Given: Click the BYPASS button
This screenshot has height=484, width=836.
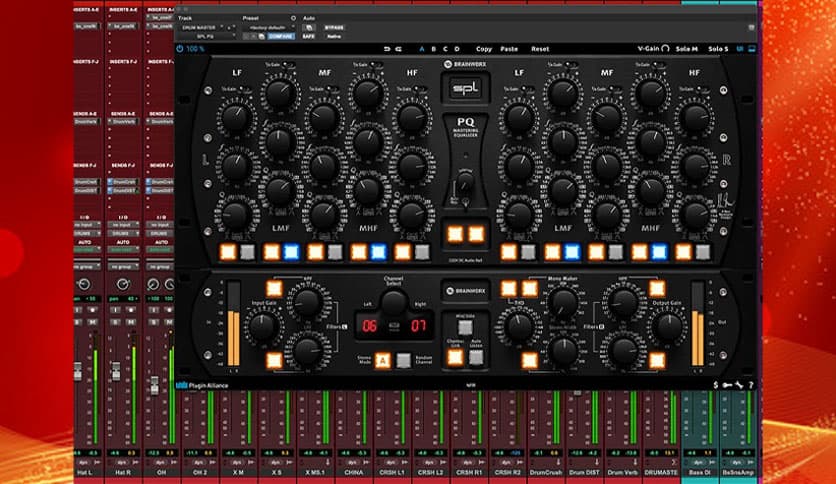Looking at the screenshot, I should [334, 27].
